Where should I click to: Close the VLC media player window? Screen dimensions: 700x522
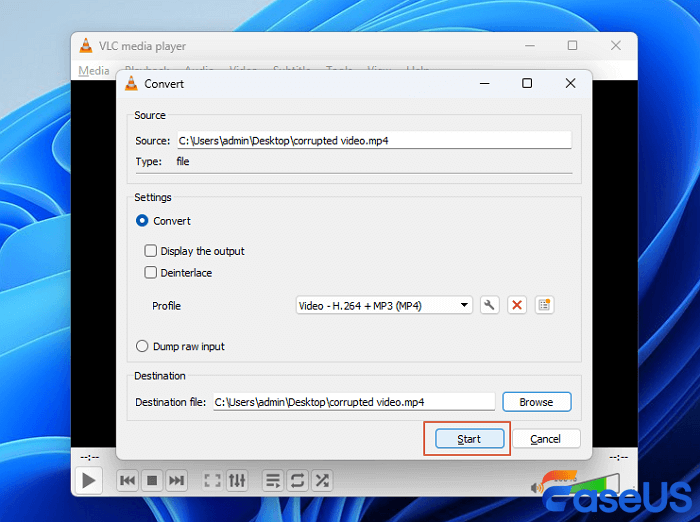(616, 46)
